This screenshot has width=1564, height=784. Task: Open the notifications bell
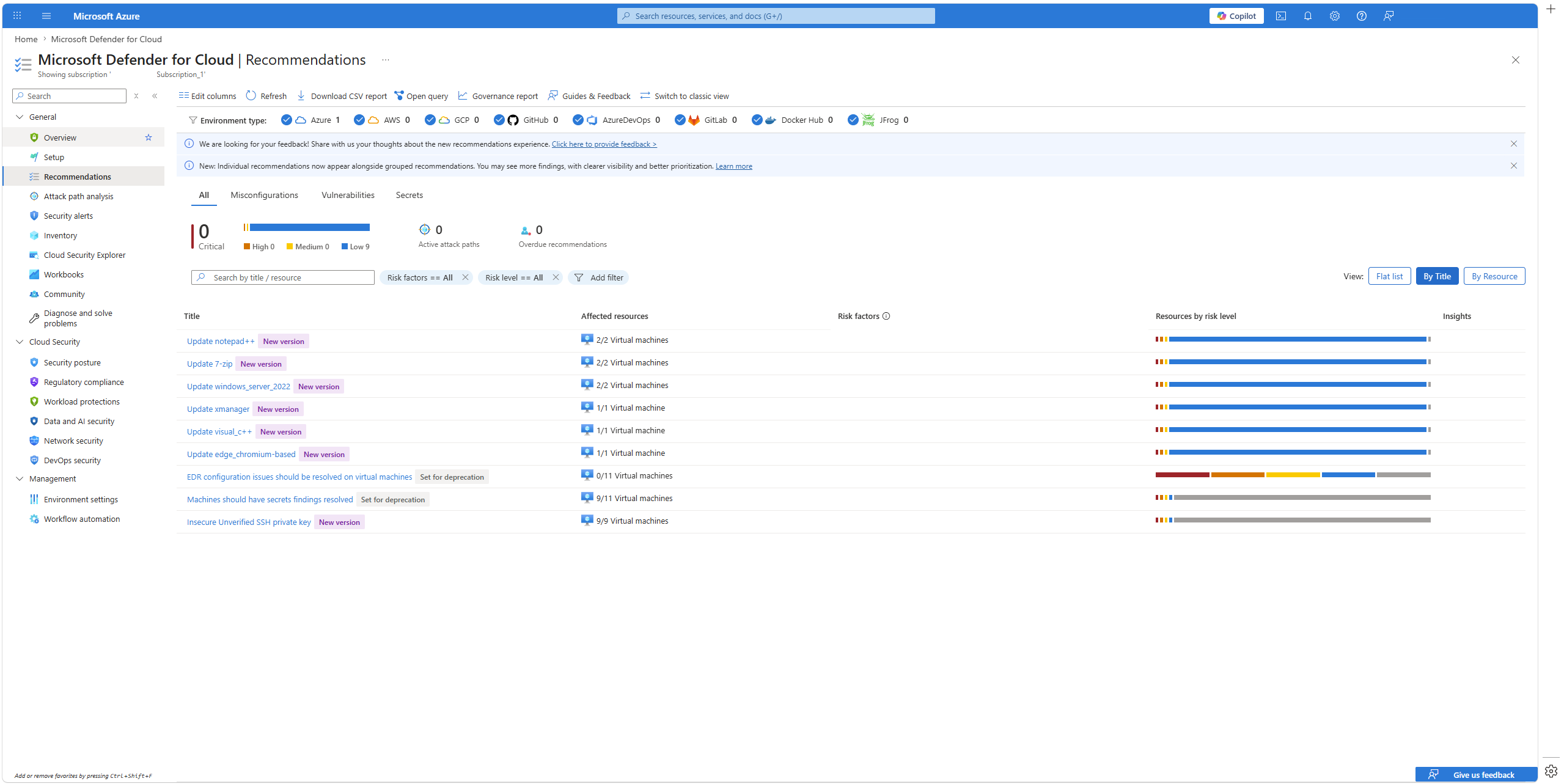coord(1307,16)
